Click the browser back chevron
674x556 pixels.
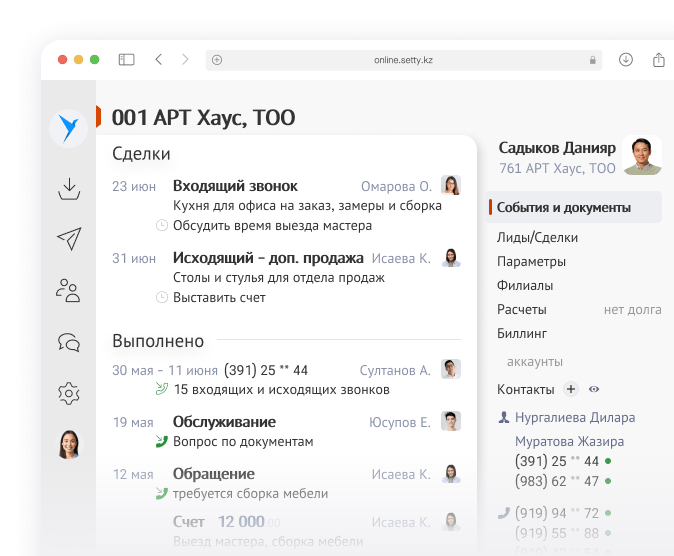158,60
